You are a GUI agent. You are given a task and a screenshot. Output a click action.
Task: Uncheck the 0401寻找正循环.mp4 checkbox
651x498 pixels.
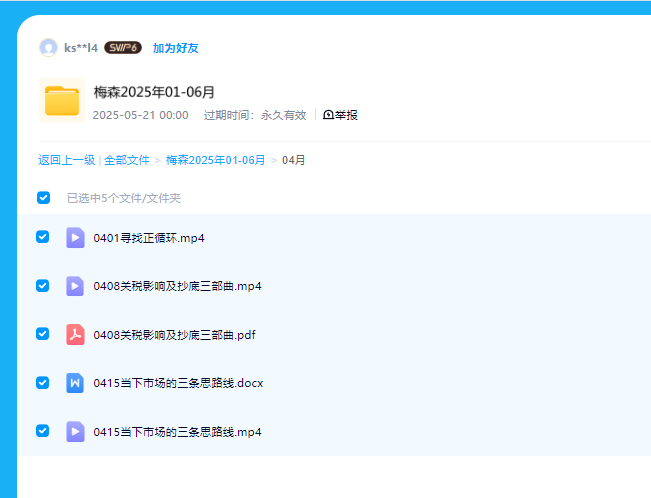click(43, 237)
